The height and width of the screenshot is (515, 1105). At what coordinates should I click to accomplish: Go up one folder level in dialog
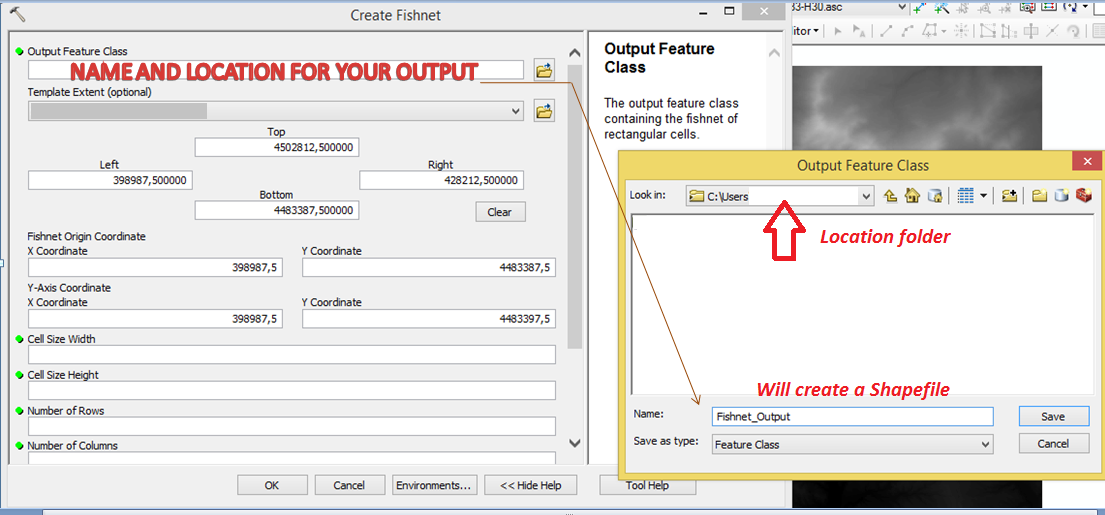[891, 196]
